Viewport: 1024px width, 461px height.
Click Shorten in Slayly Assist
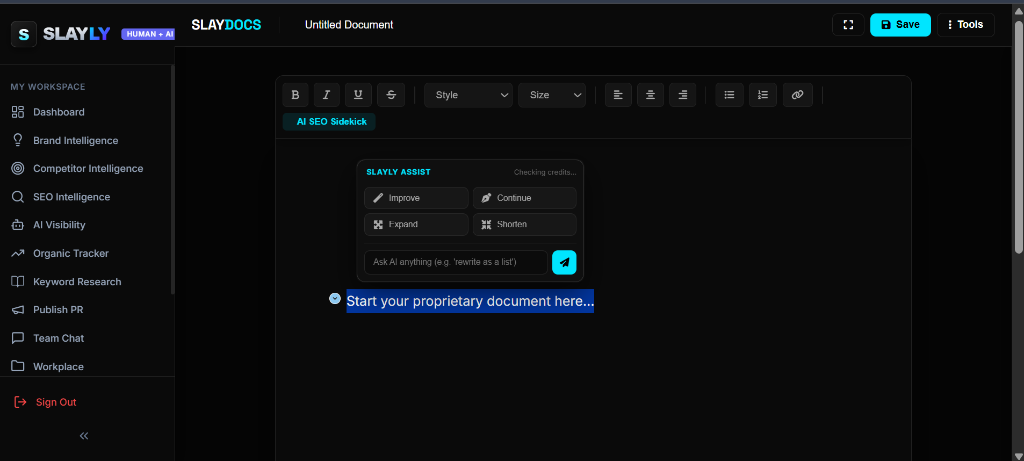524,224
